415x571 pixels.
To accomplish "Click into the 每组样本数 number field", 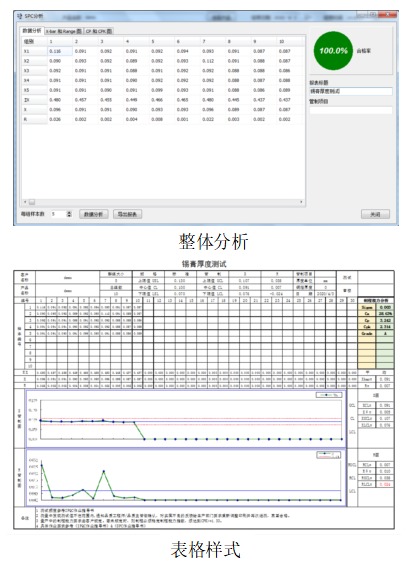I will [x=58, y=214].
